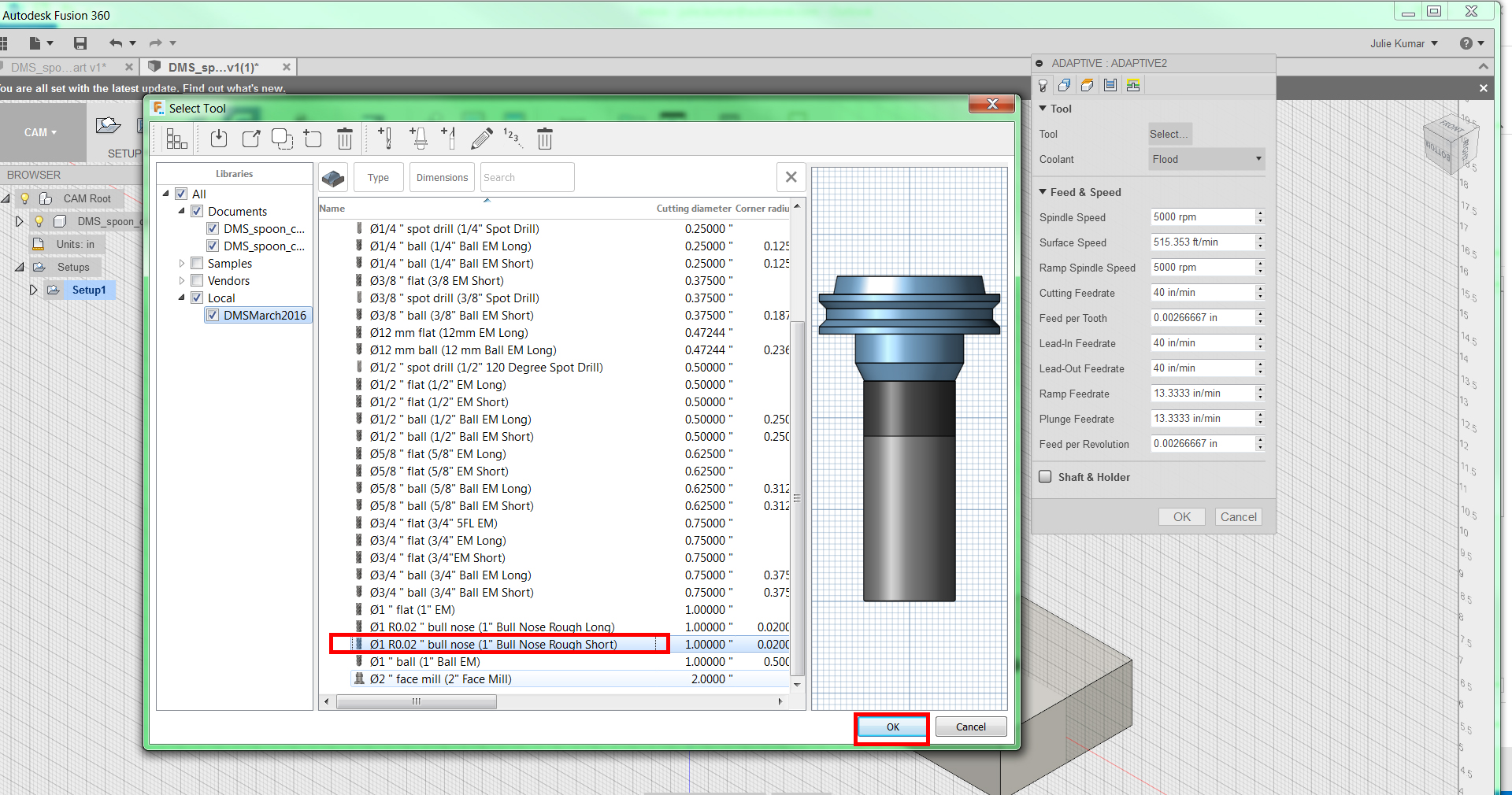The image size is (1512, 795).
Task: Open the Julie Kumar account dropdown
Action: 1404,43
